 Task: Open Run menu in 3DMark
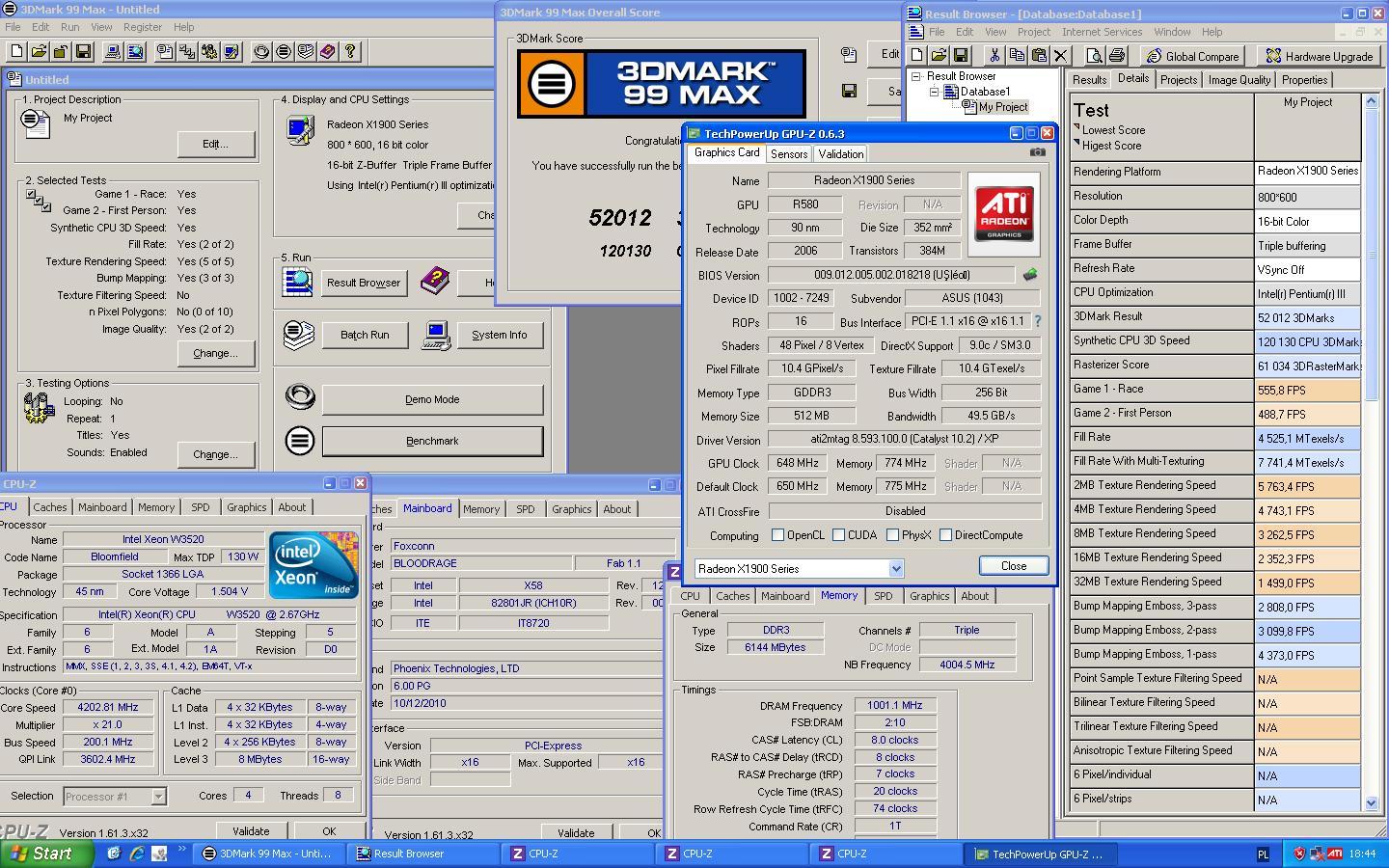pyautogui.click(x=69, y=27)
